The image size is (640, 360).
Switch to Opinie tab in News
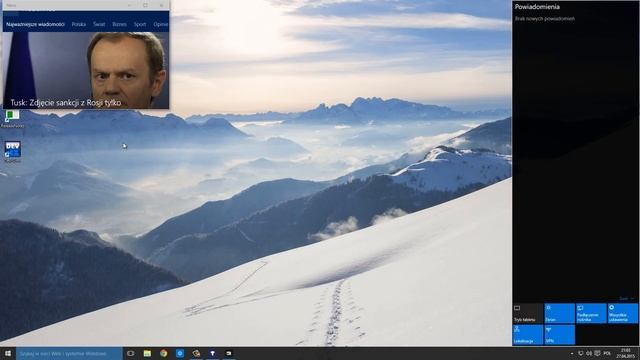click(x=161, y=24)
